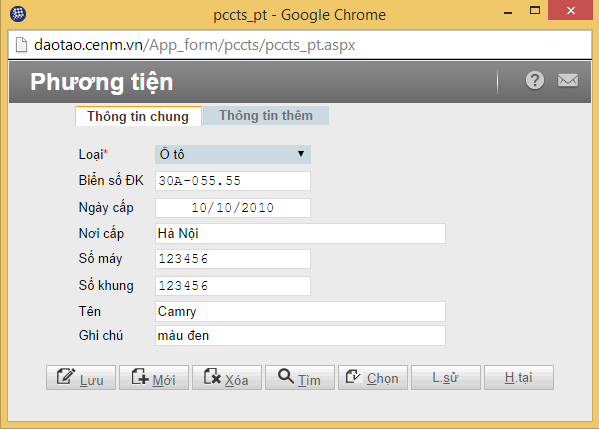Search using the Tìm magnifier button

[x=300, y=377]
